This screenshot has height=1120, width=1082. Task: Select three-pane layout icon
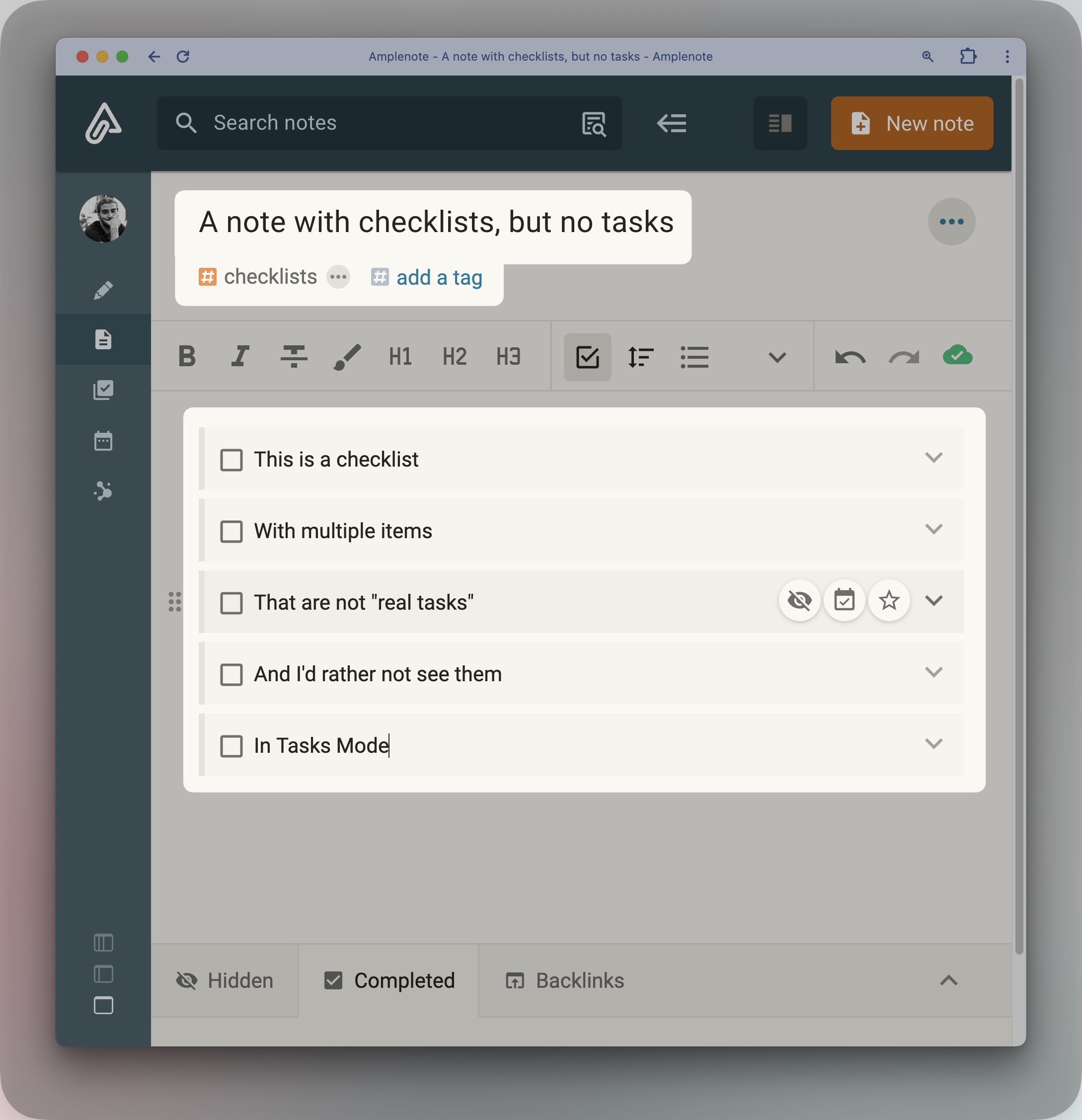coord(103,942)
